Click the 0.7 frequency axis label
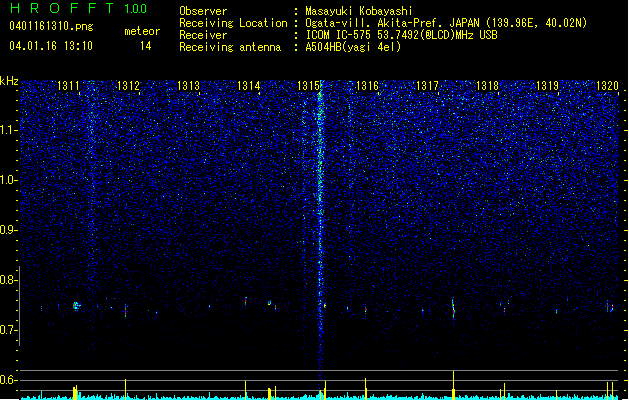 coord(9,330)
